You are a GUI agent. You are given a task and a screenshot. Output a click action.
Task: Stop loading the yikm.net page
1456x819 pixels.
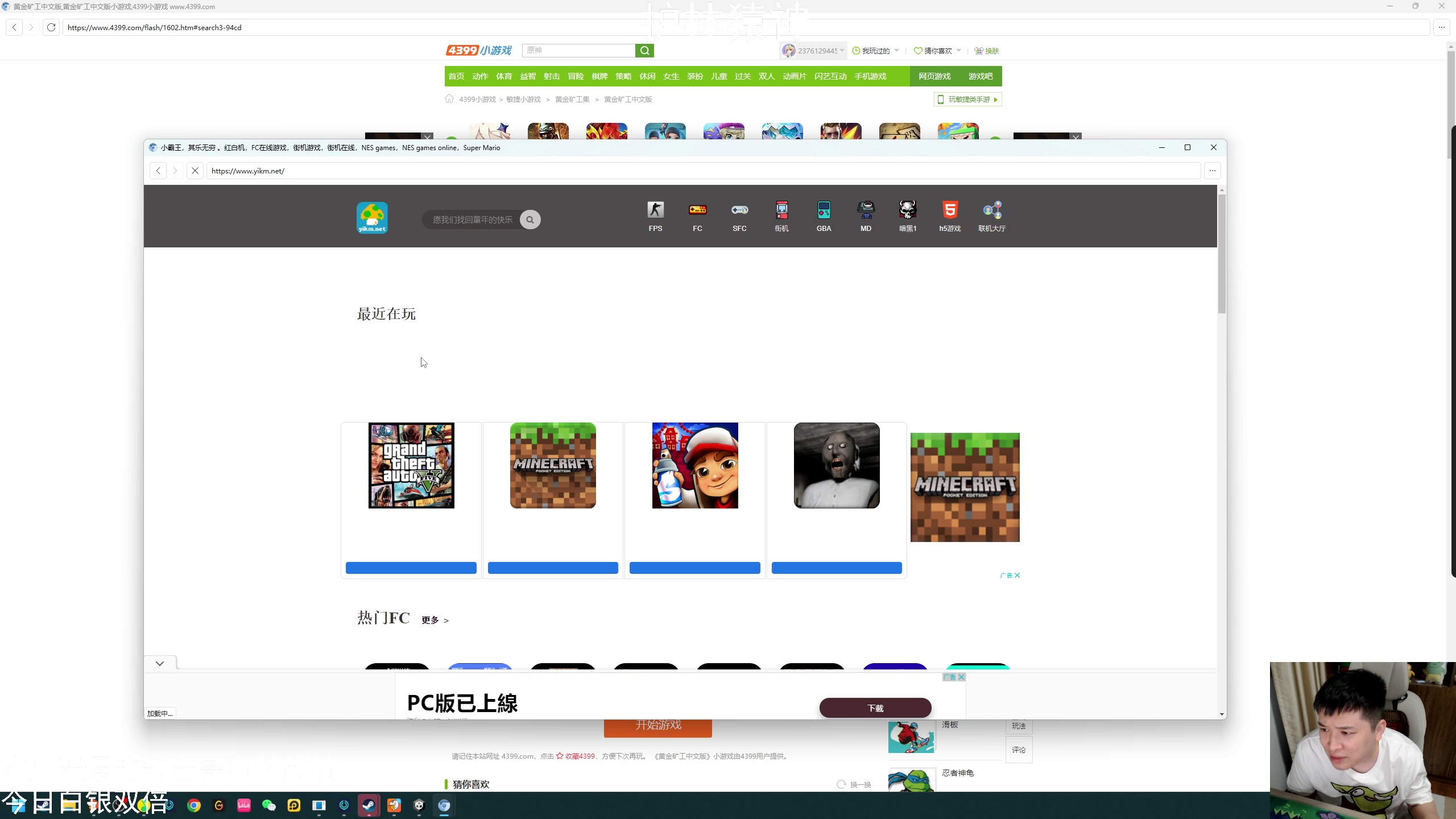coord(195,171)
